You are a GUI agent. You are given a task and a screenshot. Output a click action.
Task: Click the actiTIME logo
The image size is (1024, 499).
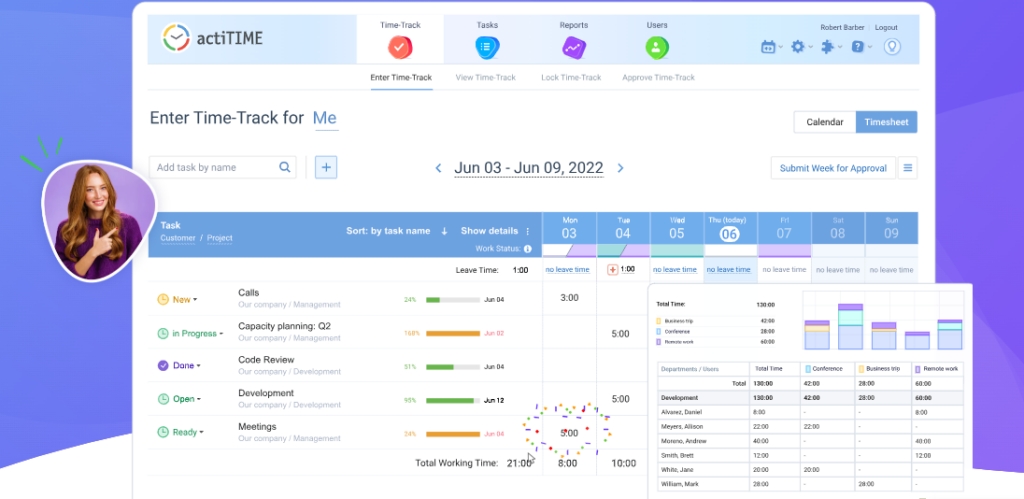point(212,38)
